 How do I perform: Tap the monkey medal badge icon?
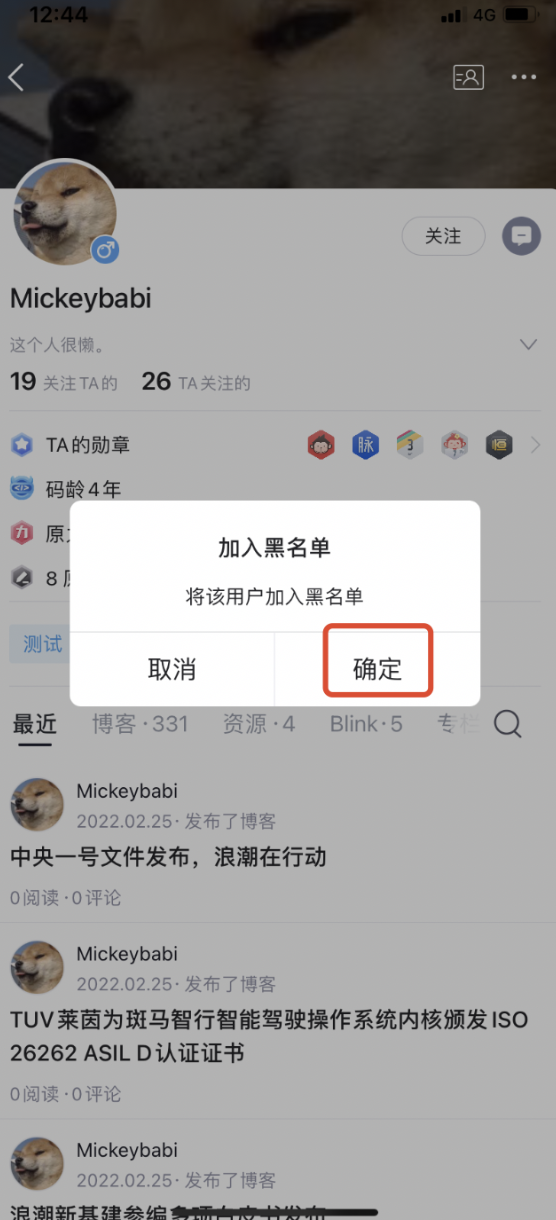pyautogui.click(x=321, y=445)
